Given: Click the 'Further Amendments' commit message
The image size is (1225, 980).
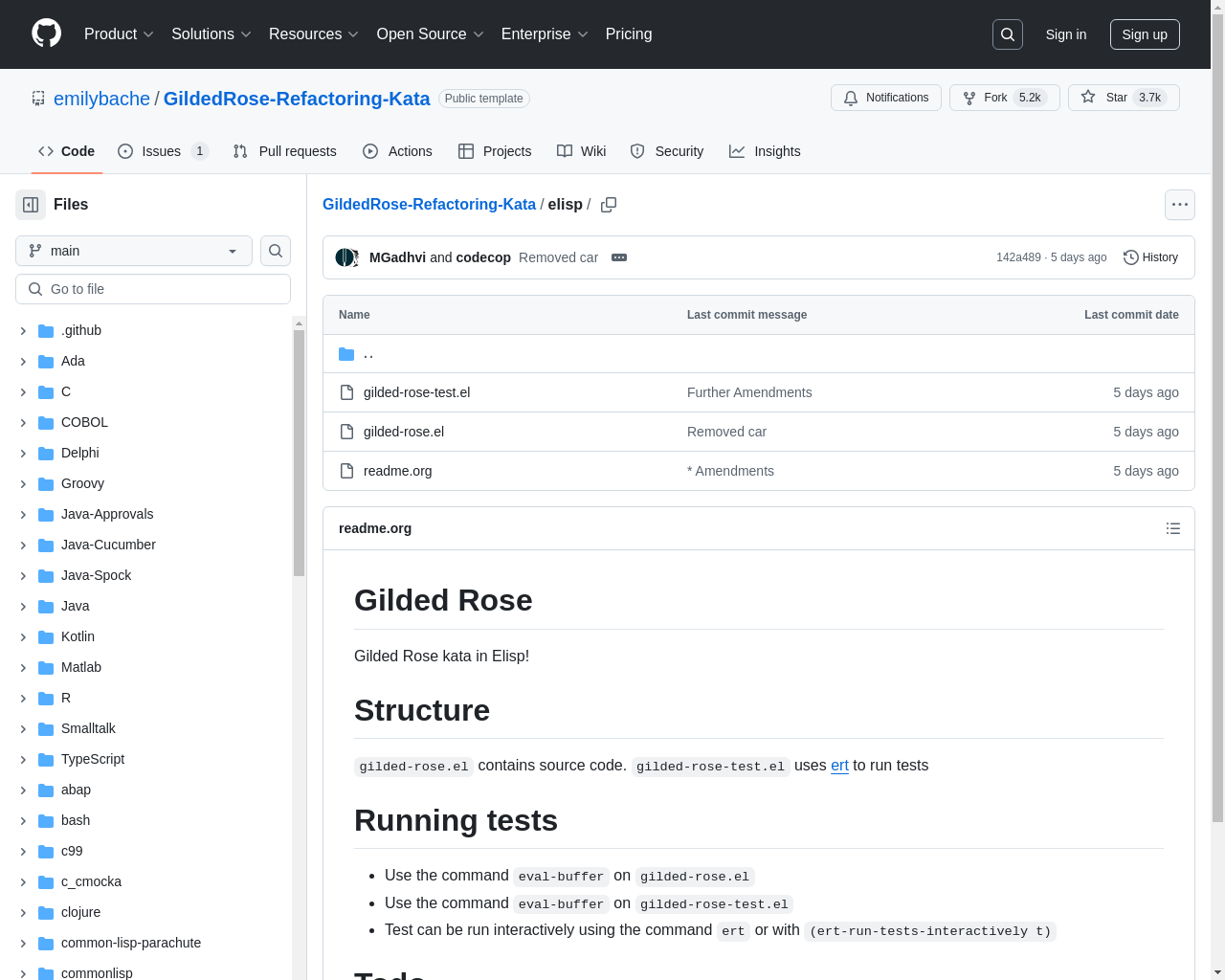Looking at the screenshot, I should point(749,392).
